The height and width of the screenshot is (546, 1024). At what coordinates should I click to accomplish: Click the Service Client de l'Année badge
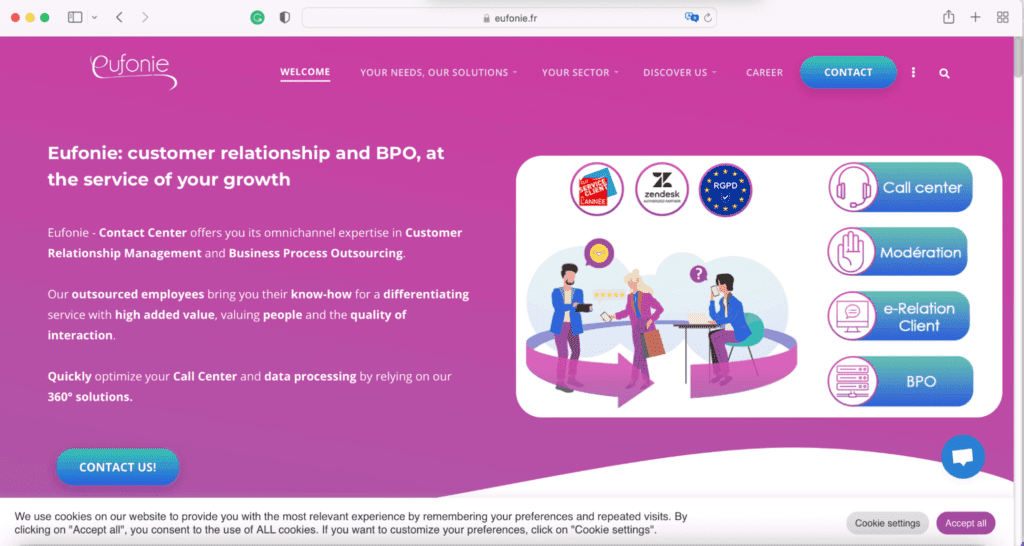pyautogui.click(x=596, y=189)
